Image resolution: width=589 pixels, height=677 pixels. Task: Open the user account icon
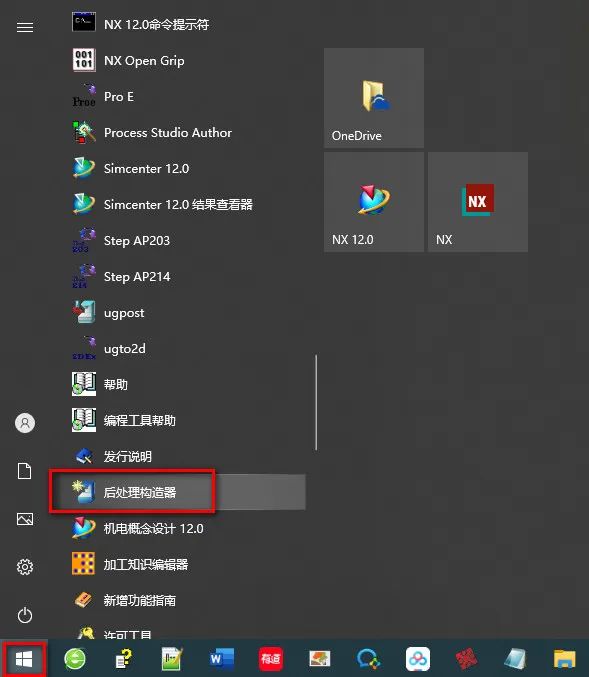25,423
